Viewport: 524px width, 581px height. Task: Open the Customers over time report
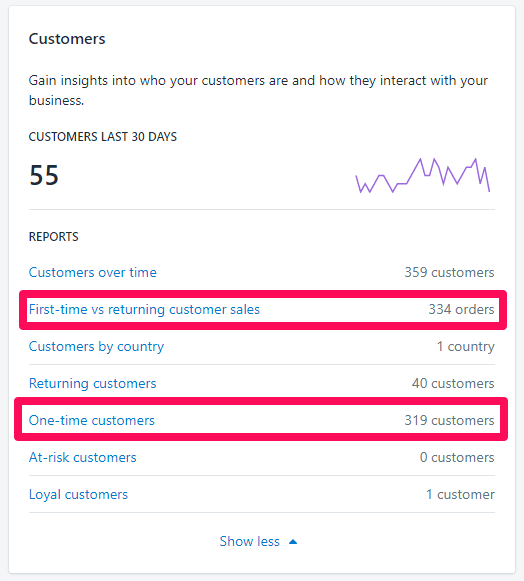tap(93, 272)
